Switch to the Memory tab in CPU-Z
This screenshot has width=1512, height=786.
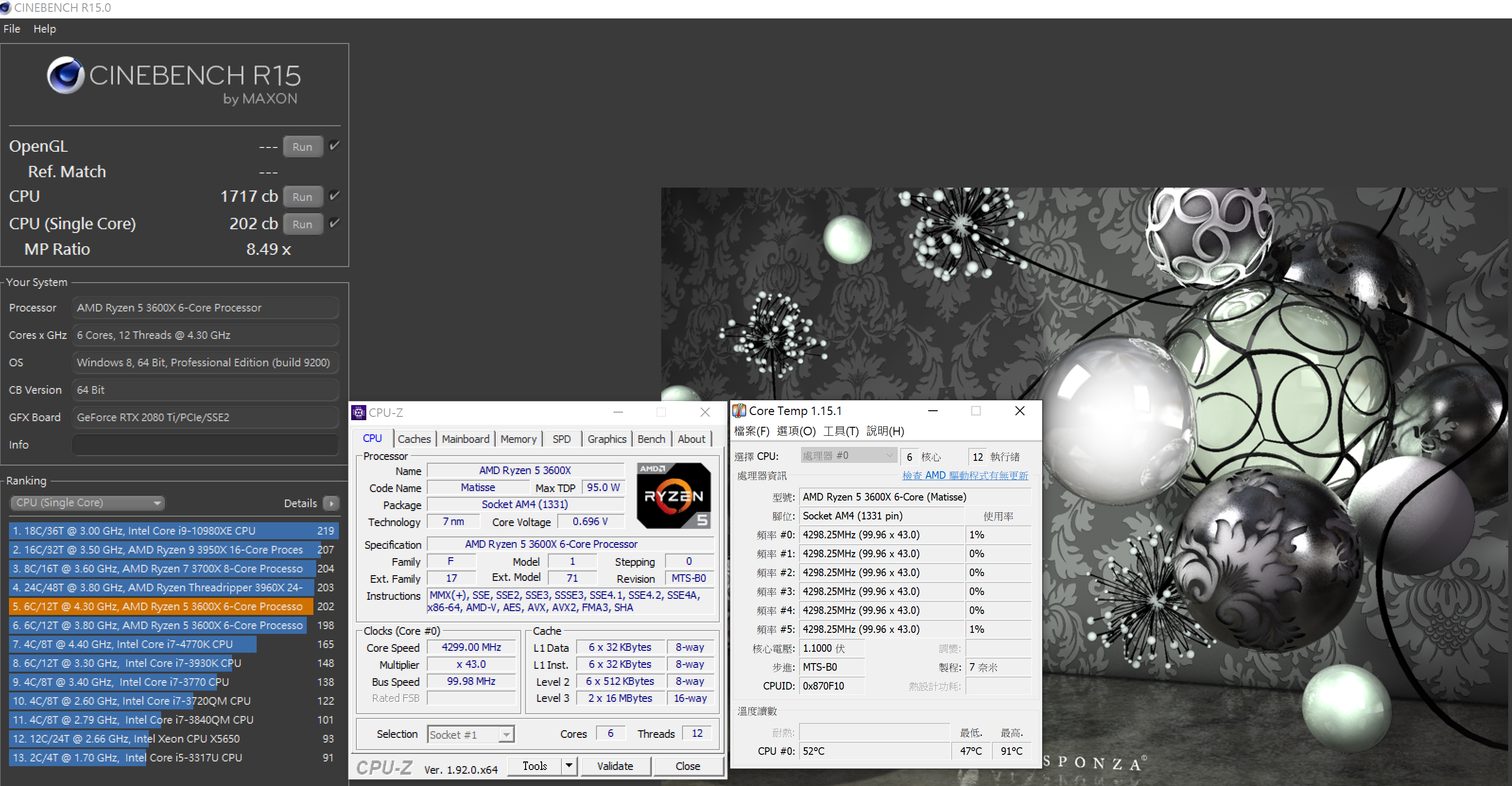pos(518,439)
